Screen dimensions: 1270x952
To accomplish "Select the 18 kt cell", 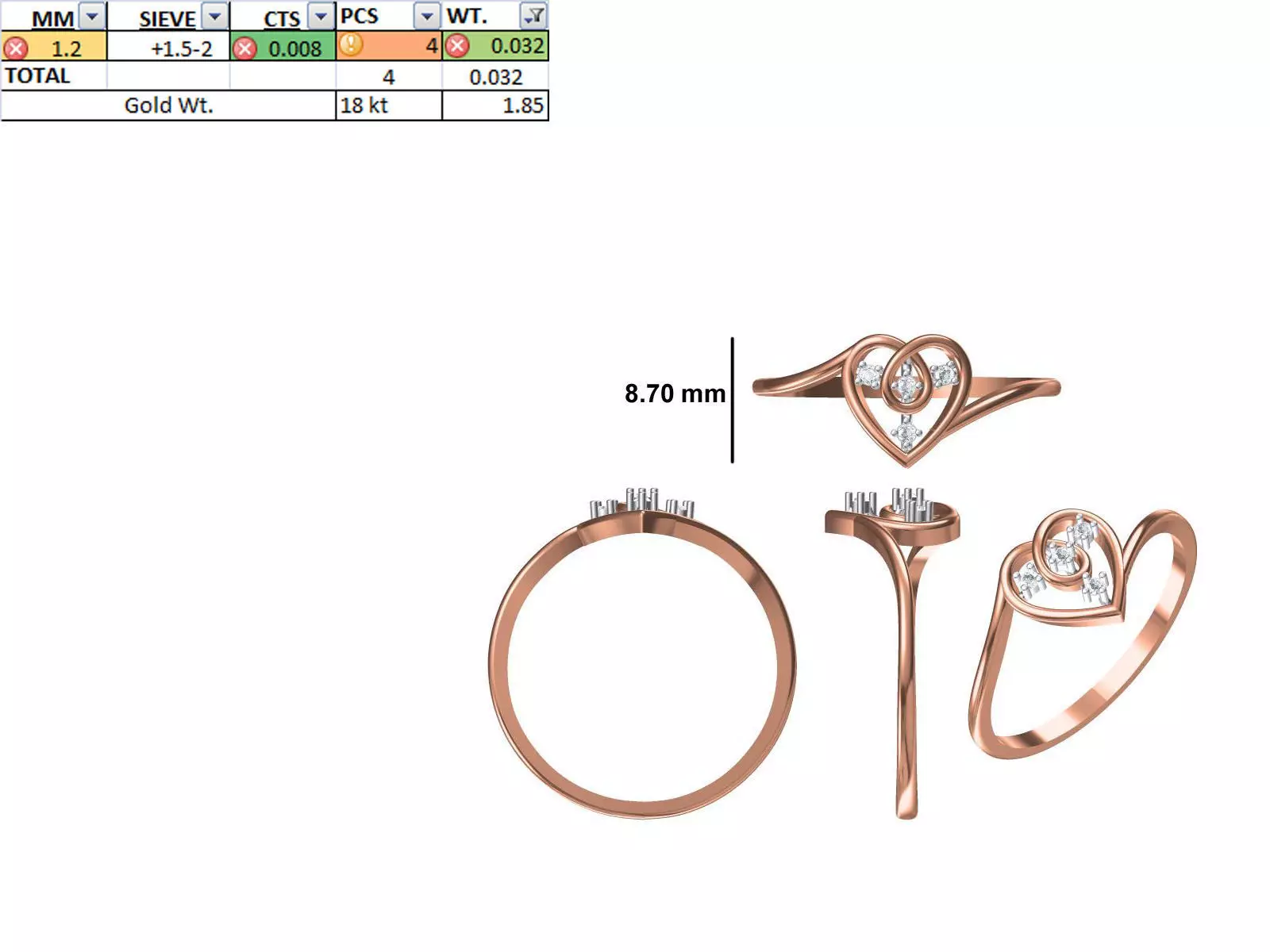I will click(389, 106).
